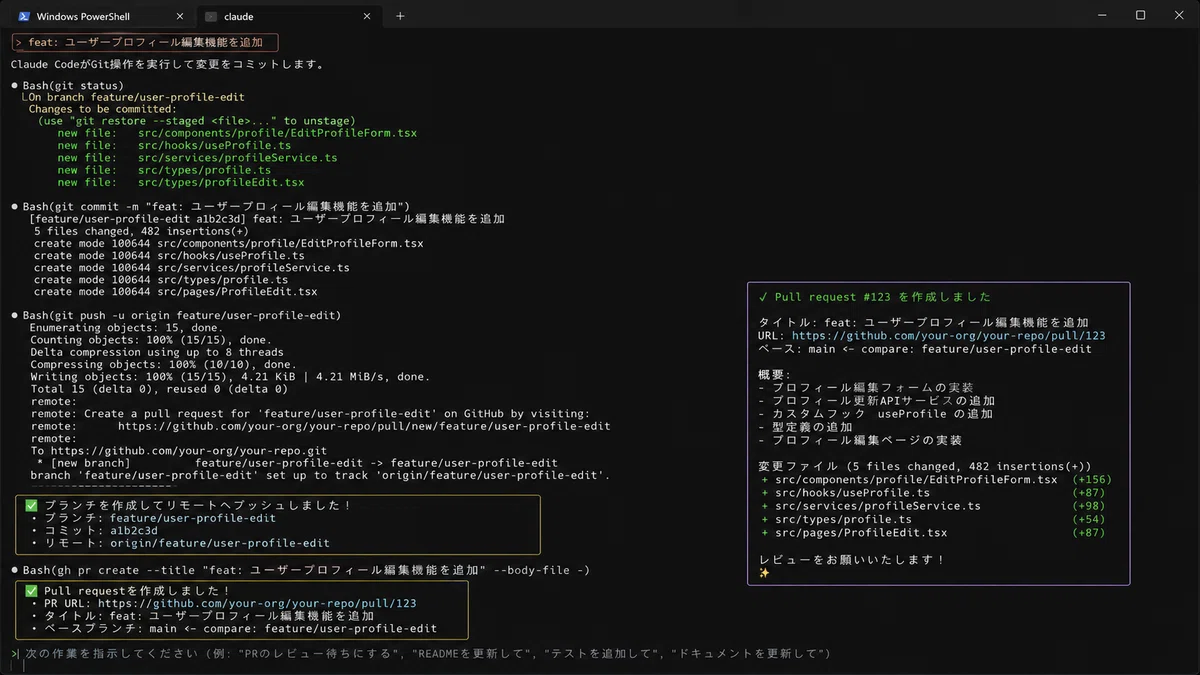Screen dimensions: 1200x675
Task: Click '5 files changed, 482 insertions(+)' under commit
Action: click(141, 231)
